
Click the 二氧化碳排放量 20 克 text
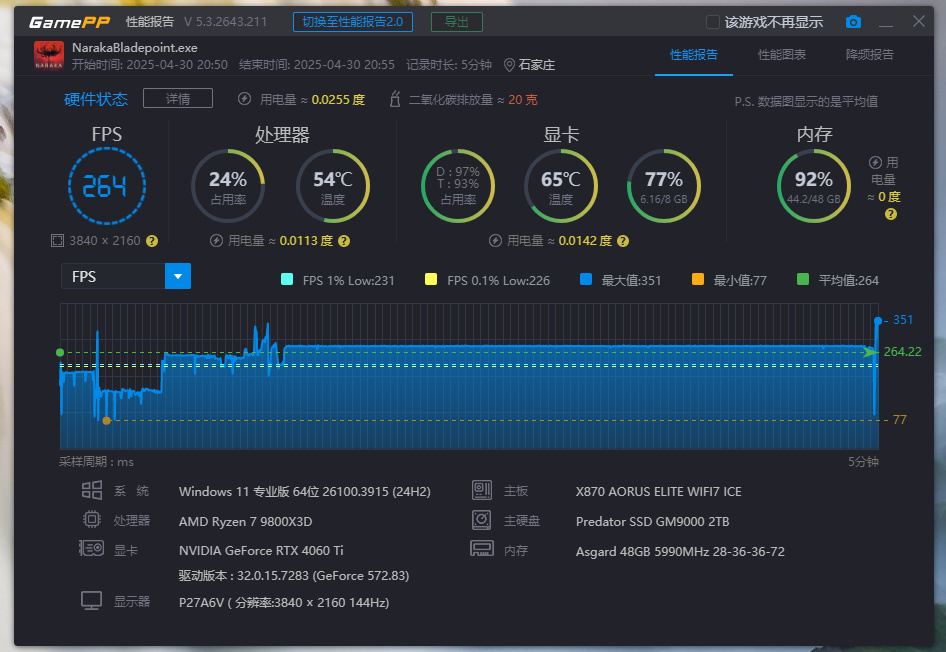pos(473,100)
